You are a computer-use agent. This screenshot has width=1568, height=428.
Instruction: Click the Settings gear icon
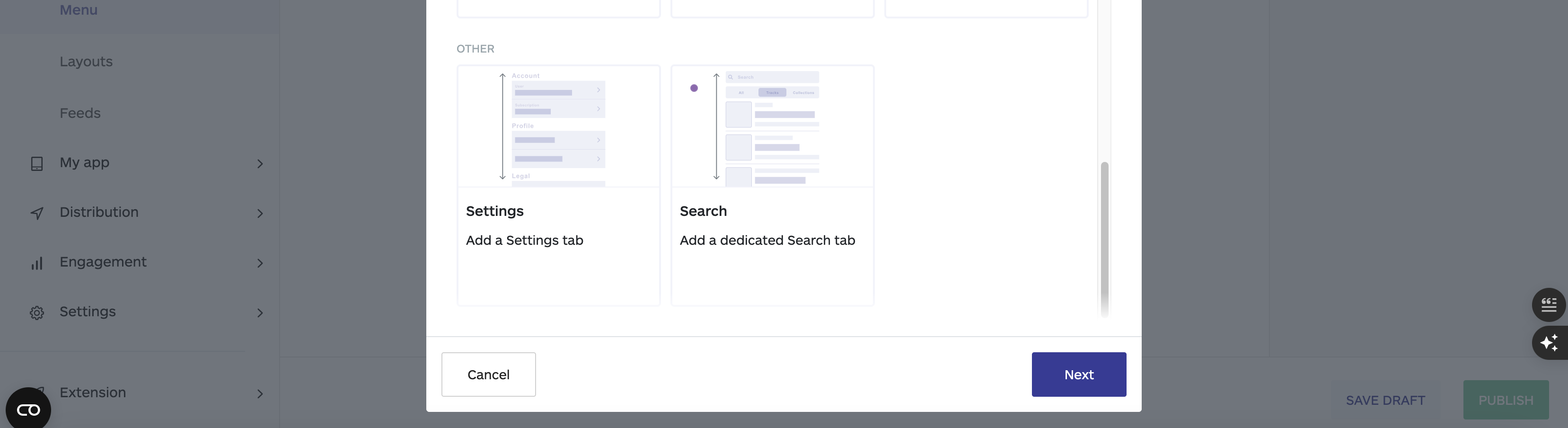coord(37,312)
